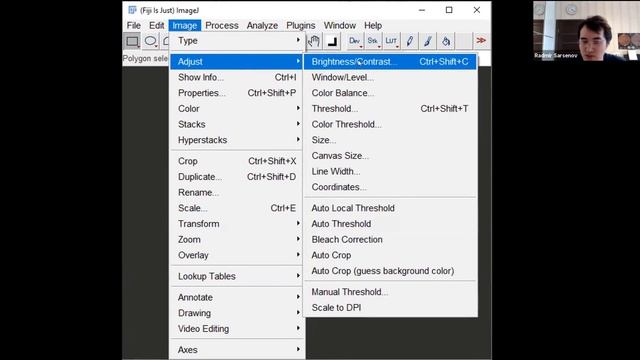Open the LUT menu tool
This screenshot has width=640, height=360.
click(391, 41)
